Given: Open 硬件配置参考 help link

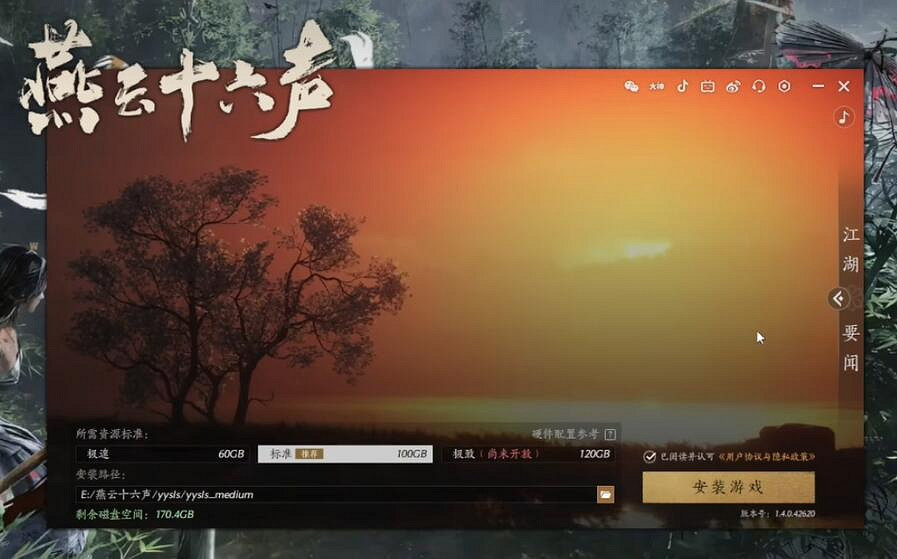Looking at the screenshot, I should (x=565, y=434).
